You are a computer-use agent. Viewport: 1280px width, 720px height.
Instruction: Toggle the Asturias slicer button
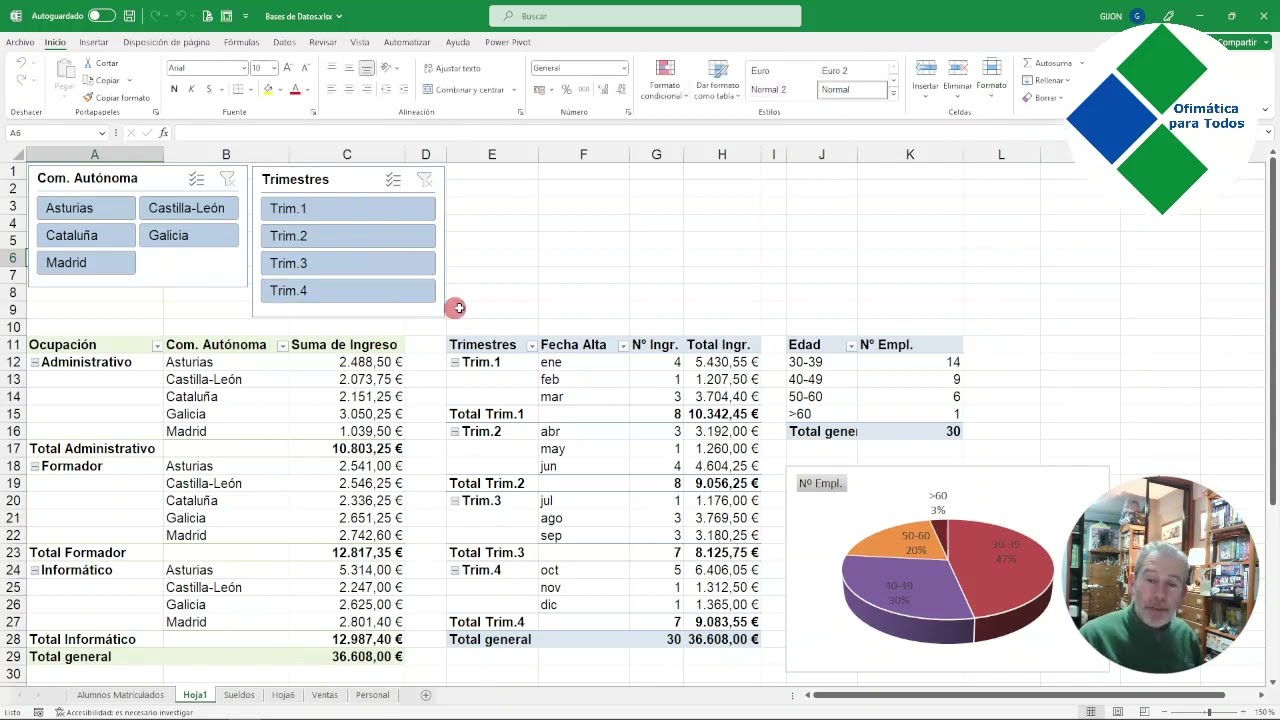tap(87, 208)
